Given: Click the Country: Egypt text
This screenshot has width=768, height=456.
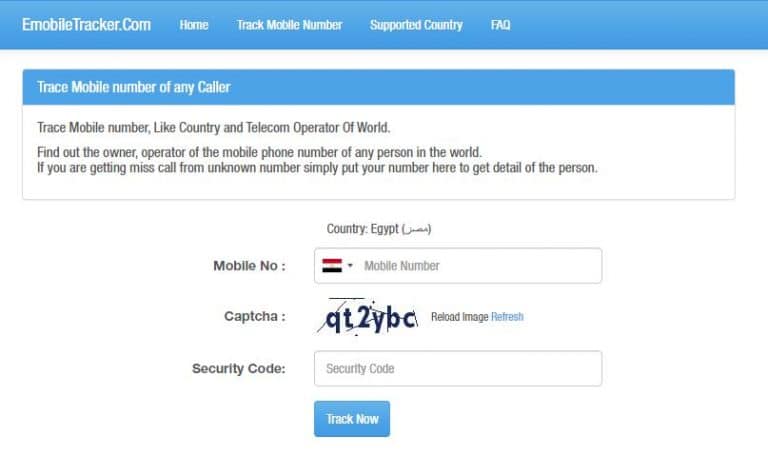Looking at the screenshot, I should [379, 229].
